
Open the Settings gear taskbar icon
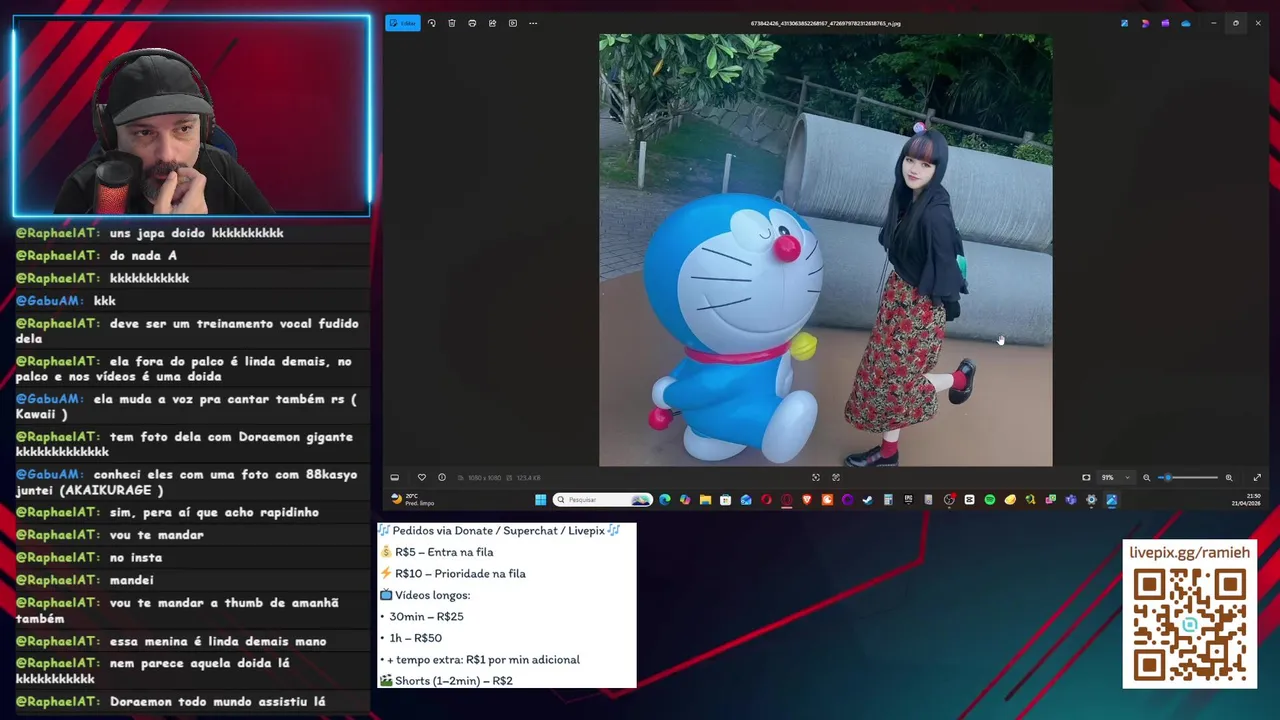1091,499
